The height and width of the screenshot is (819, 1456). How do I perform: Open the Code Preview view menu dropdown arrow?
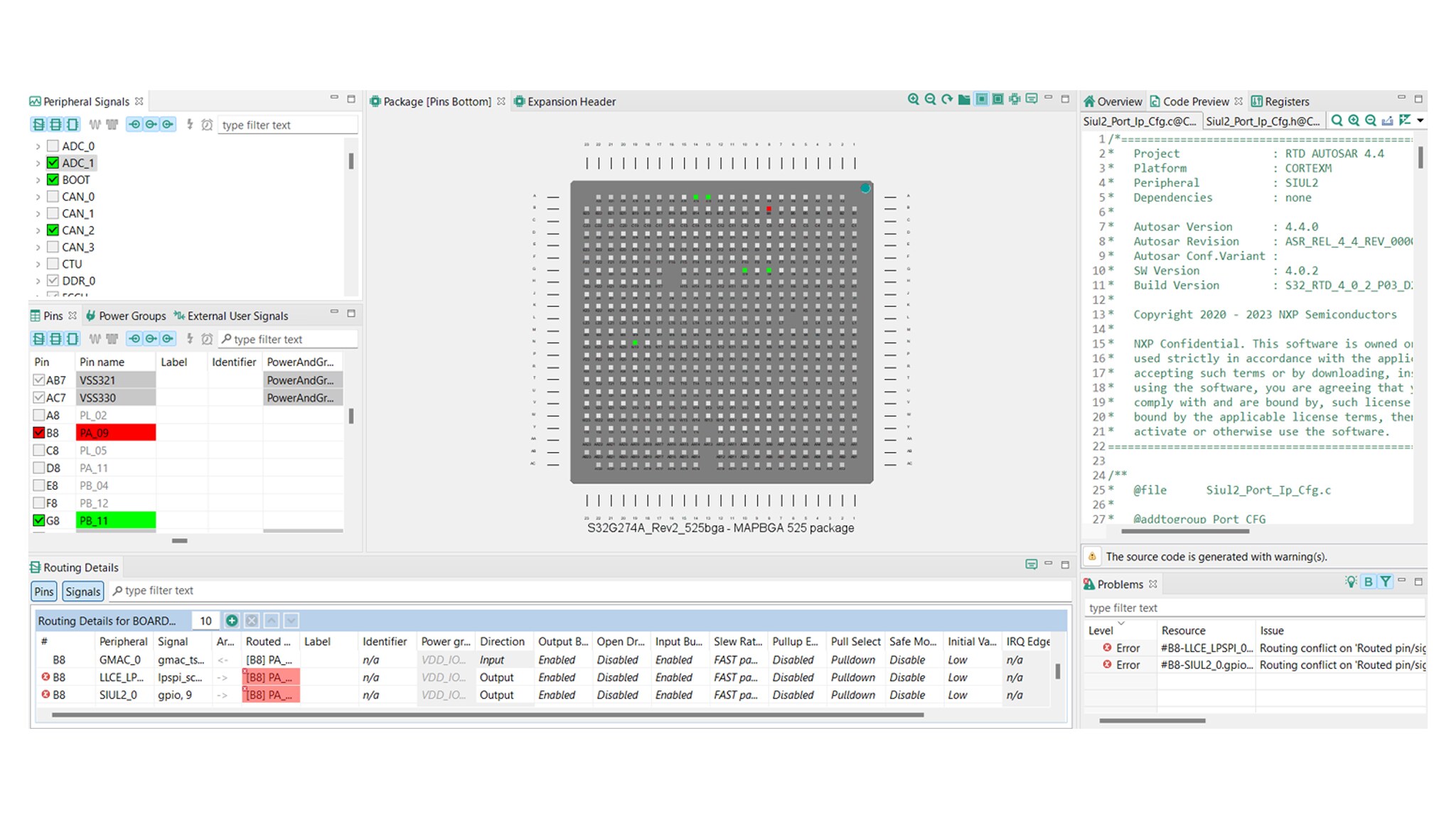click(x=1420, y=121)
